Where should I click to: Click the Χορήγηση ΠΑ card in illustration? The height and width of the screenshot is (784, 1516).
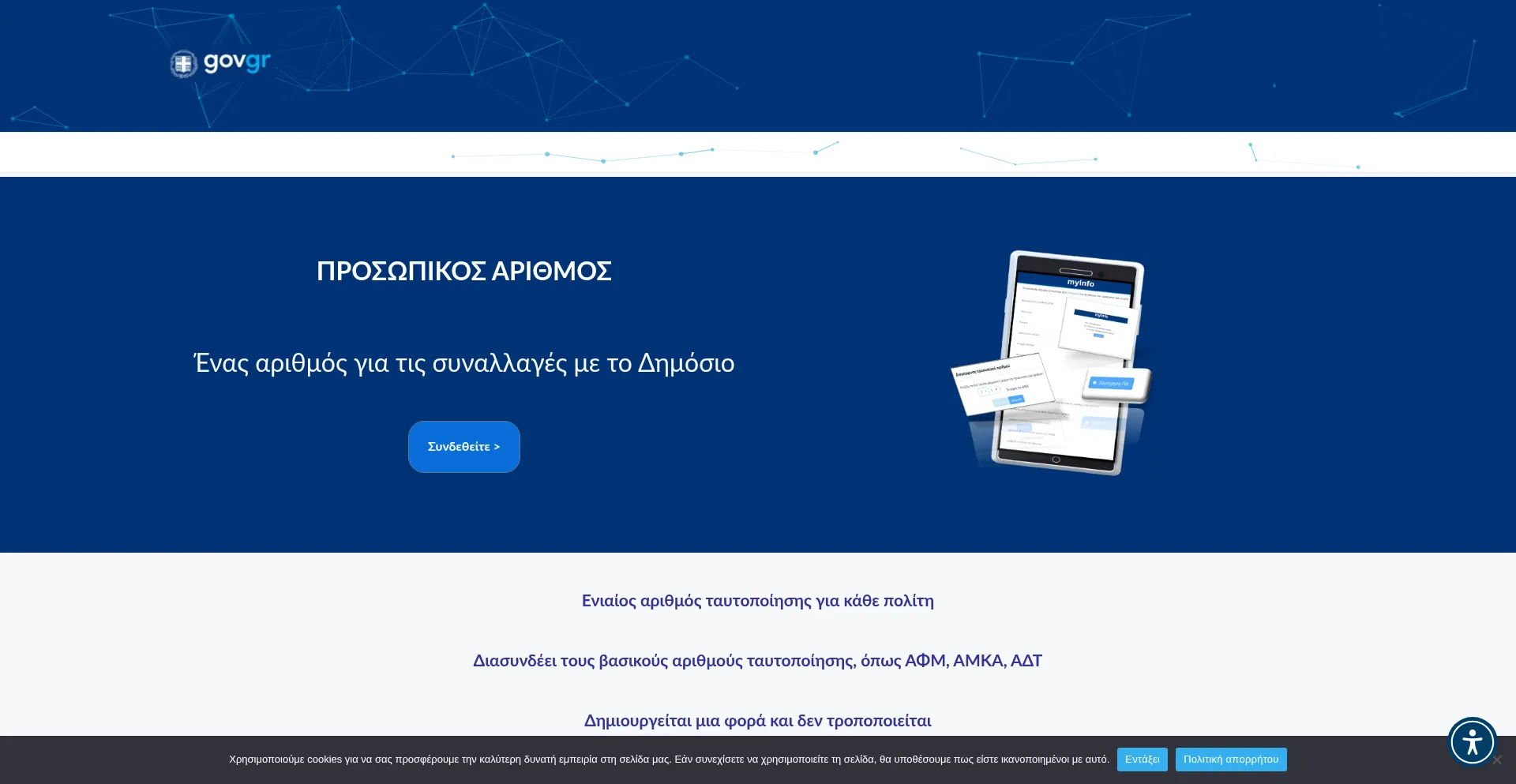coord(1115,384)
